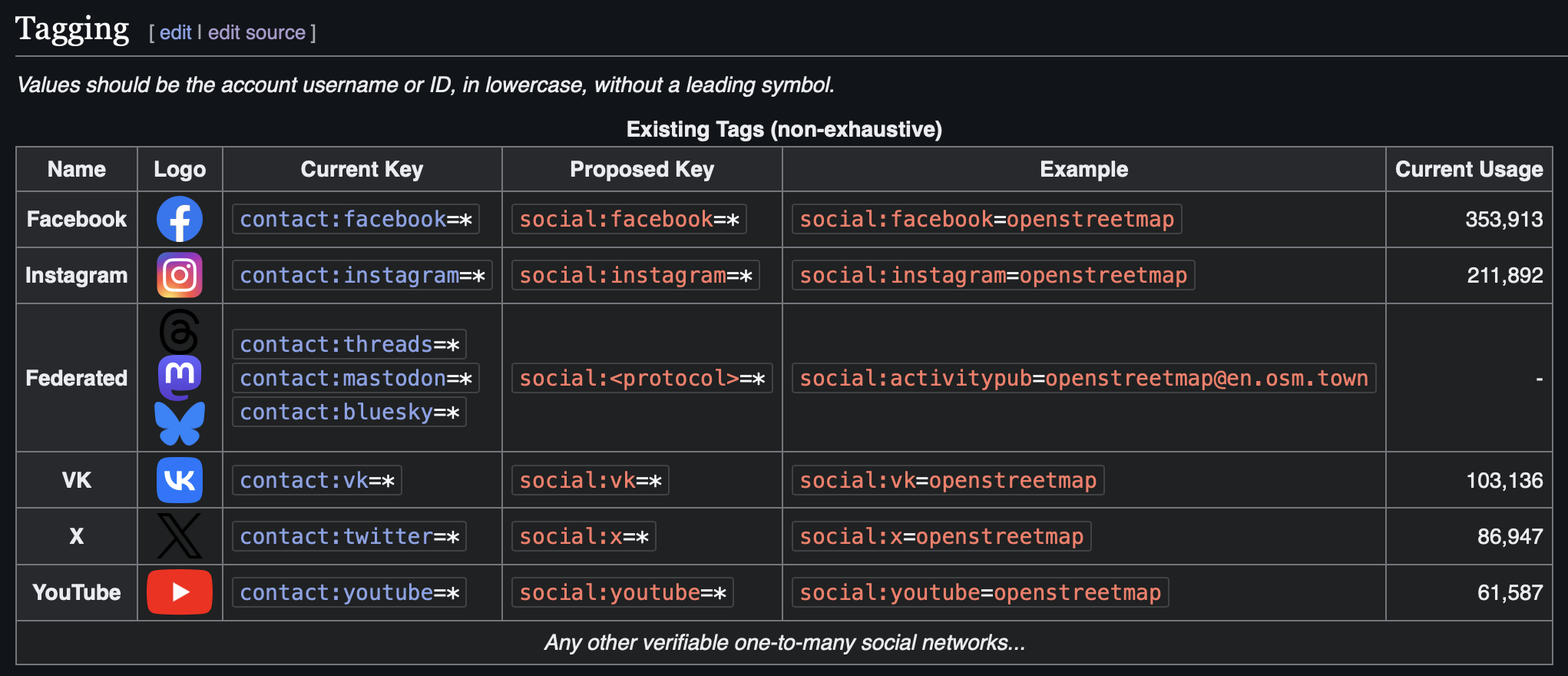The width and height of the screenshot is (1568, 676).
Task: Click the X row name cell
Action: point(77,536)
